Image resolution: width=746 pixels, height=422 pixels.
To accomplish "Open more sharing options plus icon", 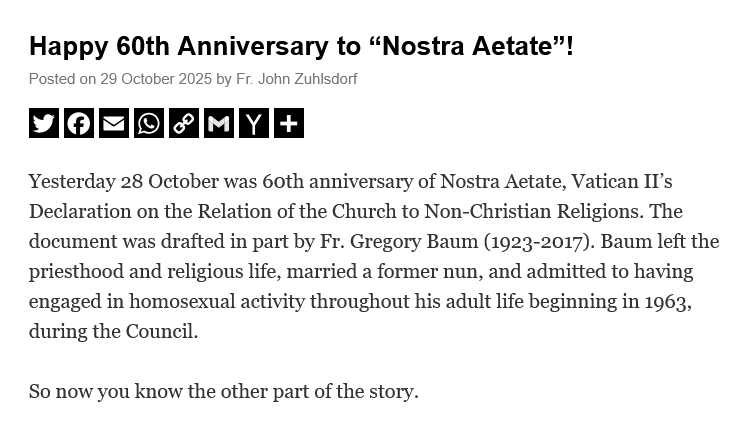I will [288, 123].
